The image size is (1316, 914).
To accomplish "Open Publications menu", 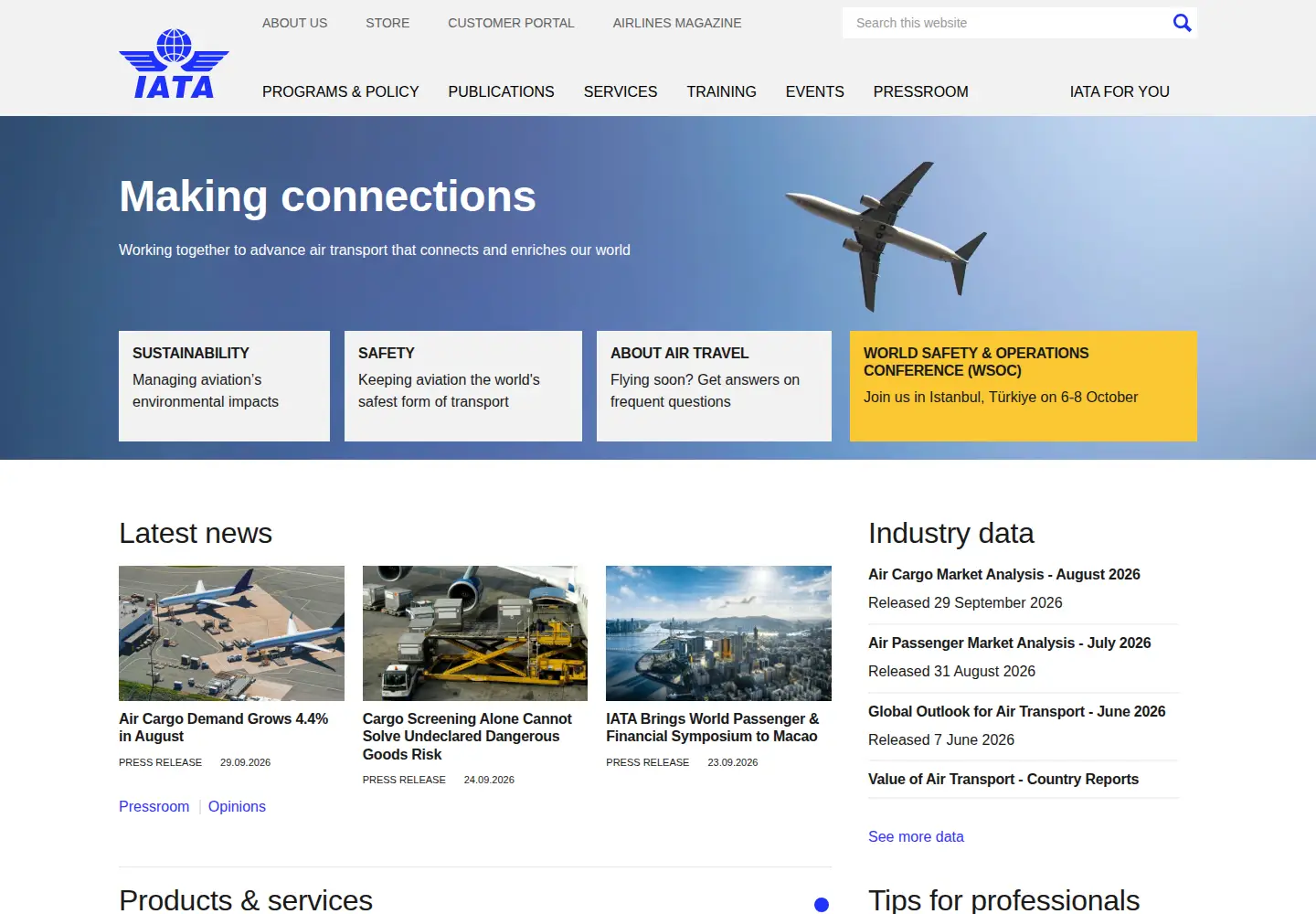I will pyautogui.click(x=501, y=91).
